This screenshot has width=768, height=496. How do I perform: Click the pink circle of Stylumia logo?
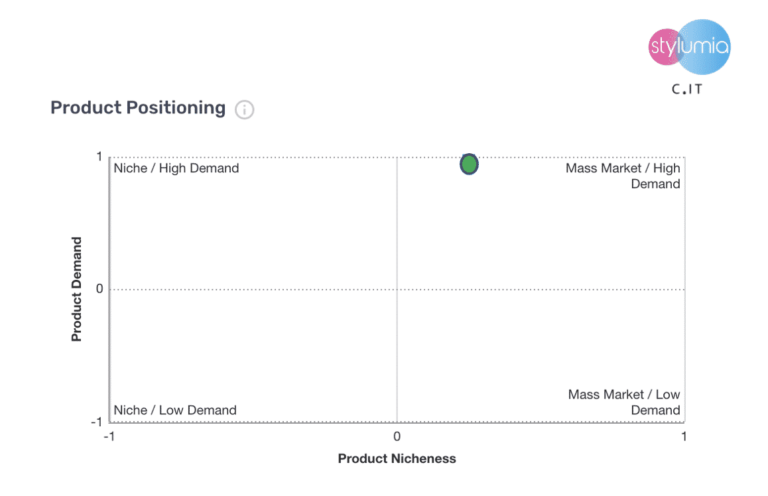point(664,47)
